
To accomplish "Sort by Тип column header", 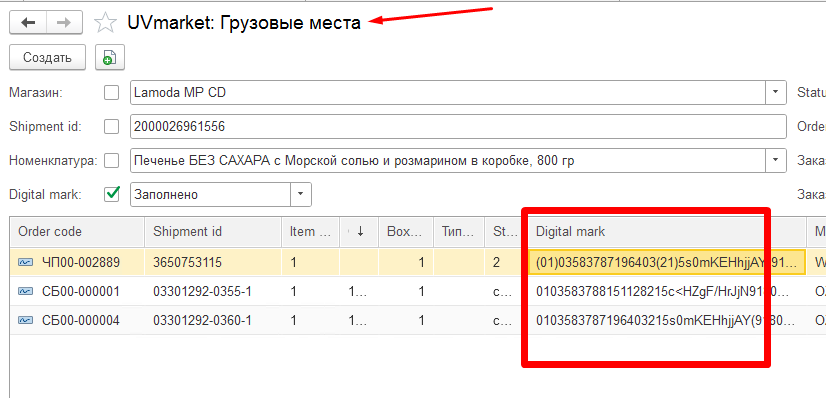I will (x=459, y=232).
